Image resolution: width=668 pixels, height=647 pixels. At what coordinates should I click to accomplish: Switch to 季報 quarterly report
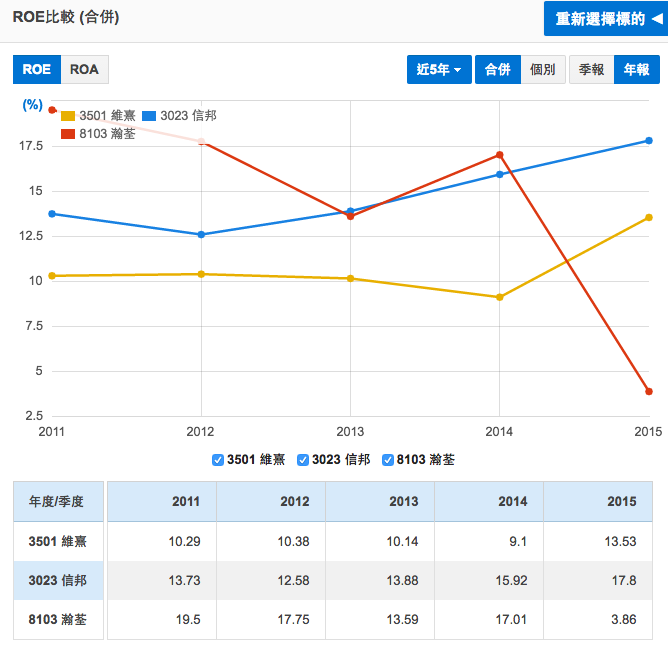coord(591,70)
